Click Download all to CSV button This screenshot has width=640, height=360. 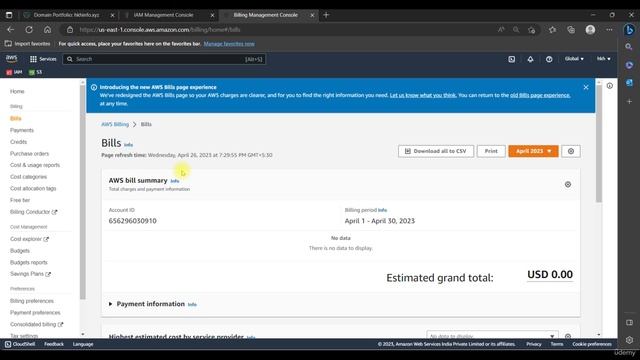coord(436,151)
